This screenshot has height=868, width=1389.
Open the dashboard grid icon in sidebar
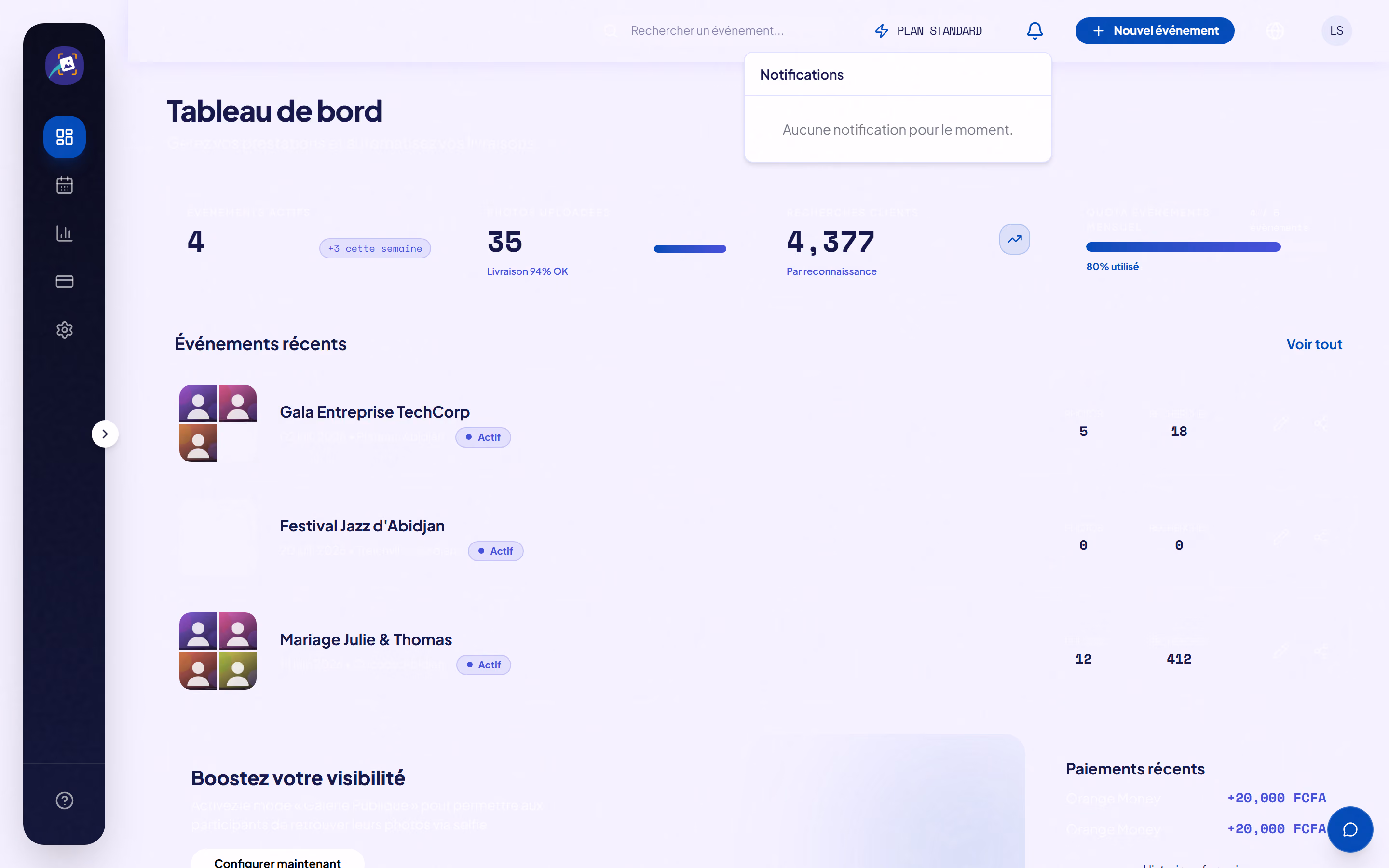[64, 136]
